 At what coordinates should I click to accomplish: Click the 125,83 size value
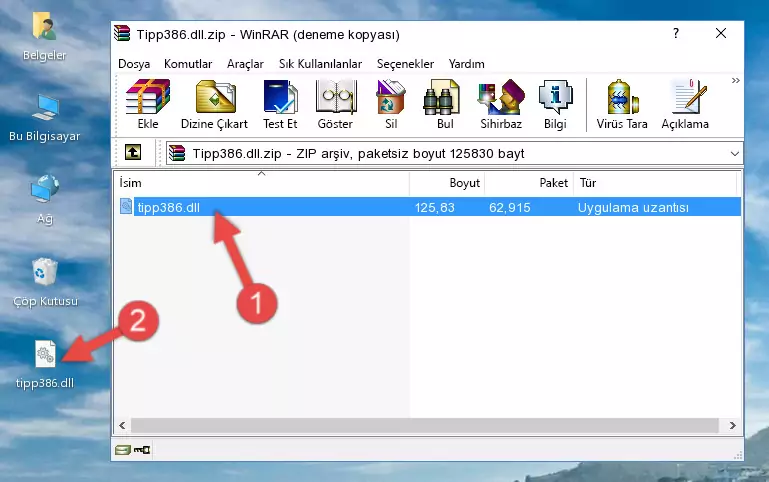click(435, 207)
